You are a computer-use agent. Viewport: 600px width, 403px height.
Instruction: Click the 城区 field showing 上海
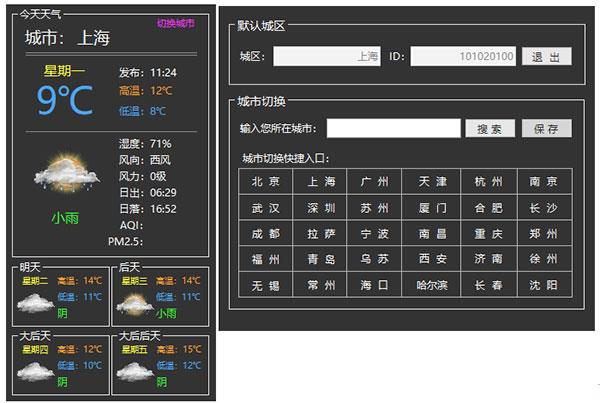point(328,56)
